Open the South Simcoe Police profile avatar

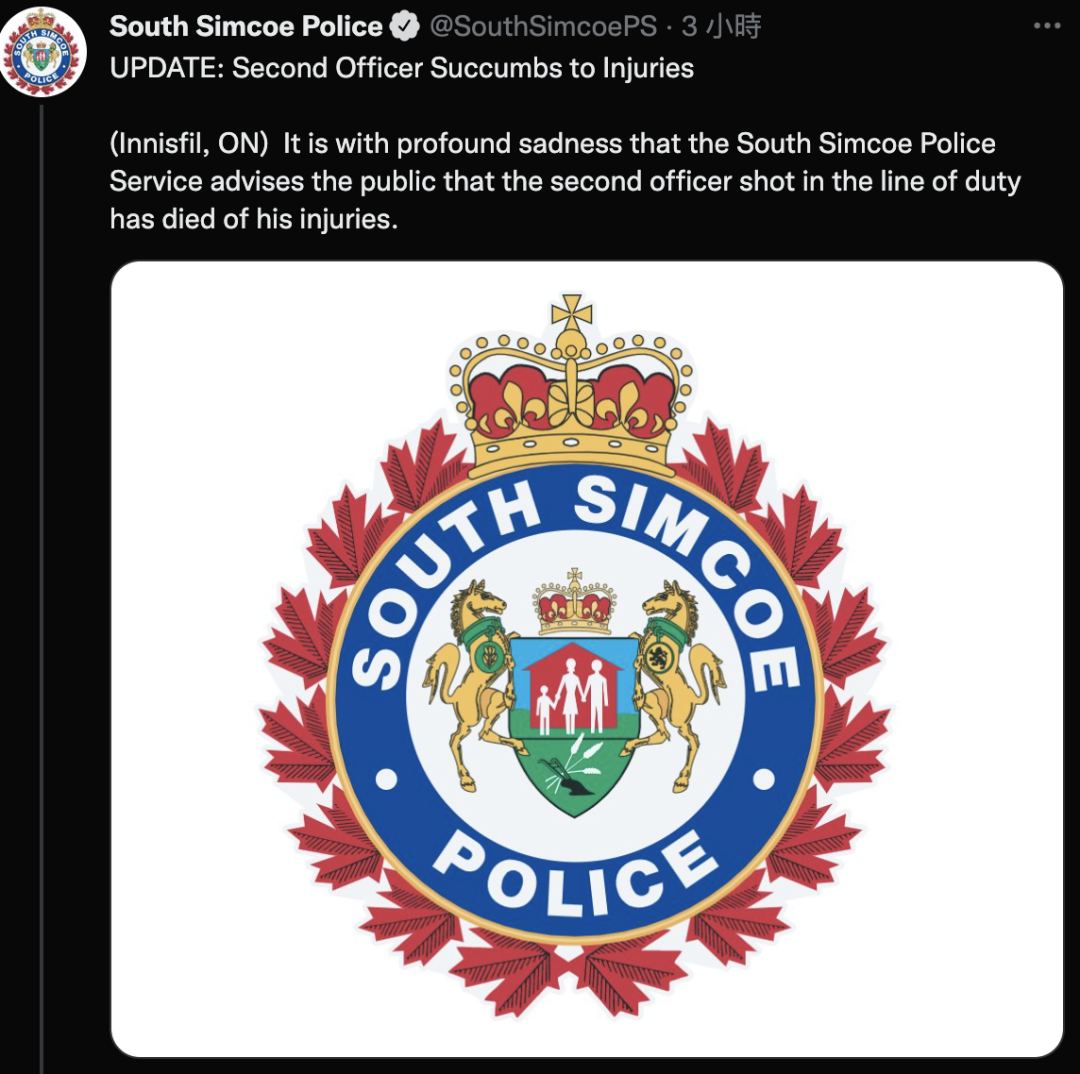43,51
